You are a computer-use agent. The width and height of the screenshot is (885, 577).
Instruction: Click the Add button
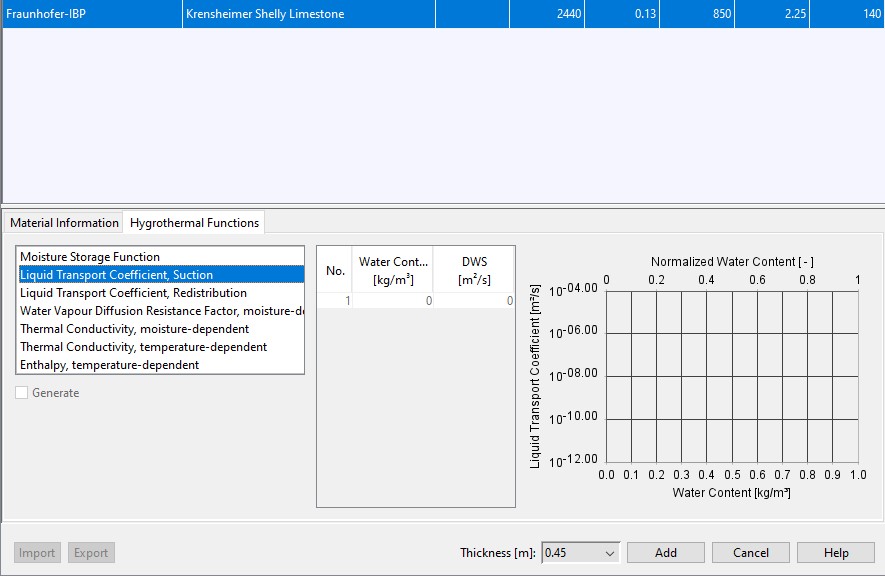665,553
